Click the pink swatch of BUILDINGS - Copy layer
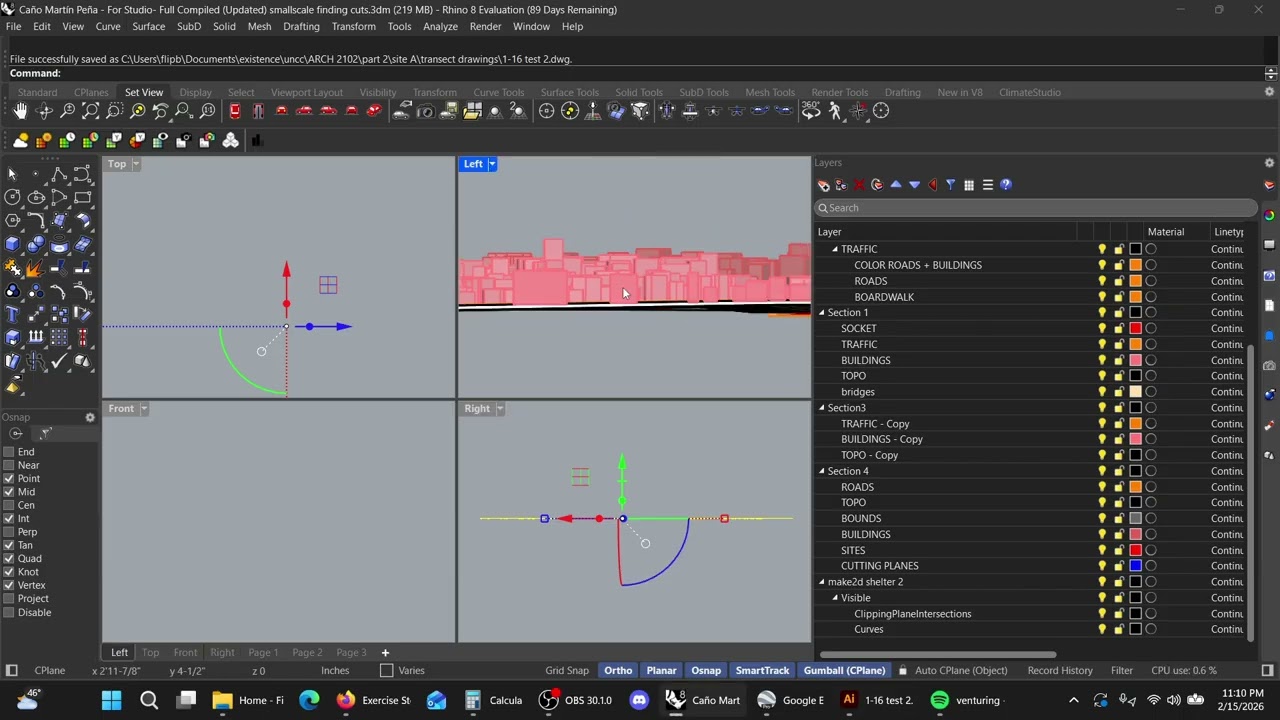 coord(1135,439)
